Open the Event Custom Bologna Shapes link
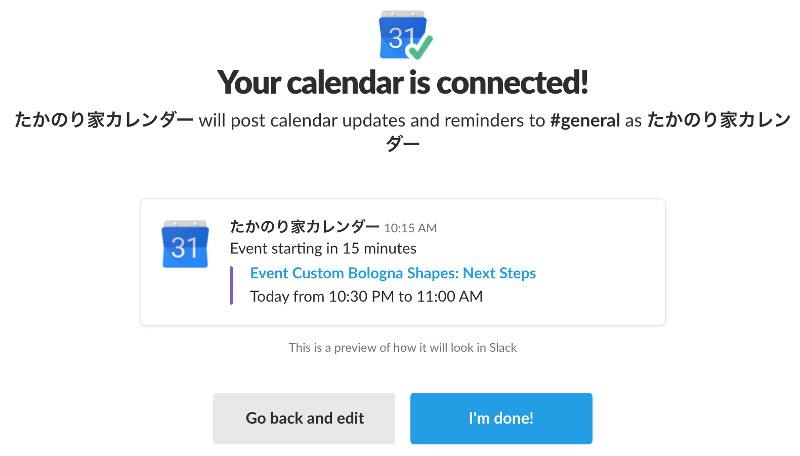 pyautogui.click(x=392, y=273)
